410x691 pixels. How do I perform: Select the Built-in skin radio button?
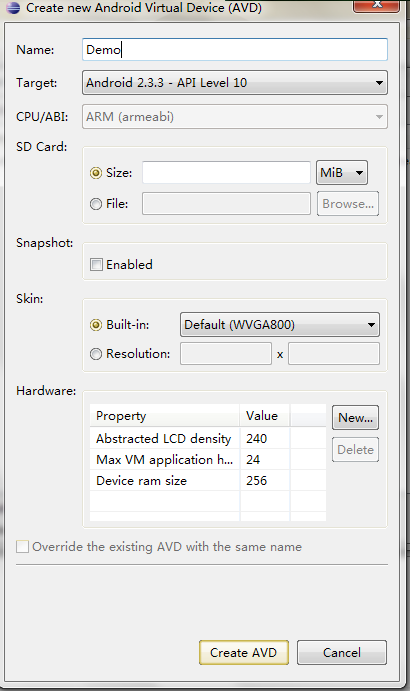96,325
